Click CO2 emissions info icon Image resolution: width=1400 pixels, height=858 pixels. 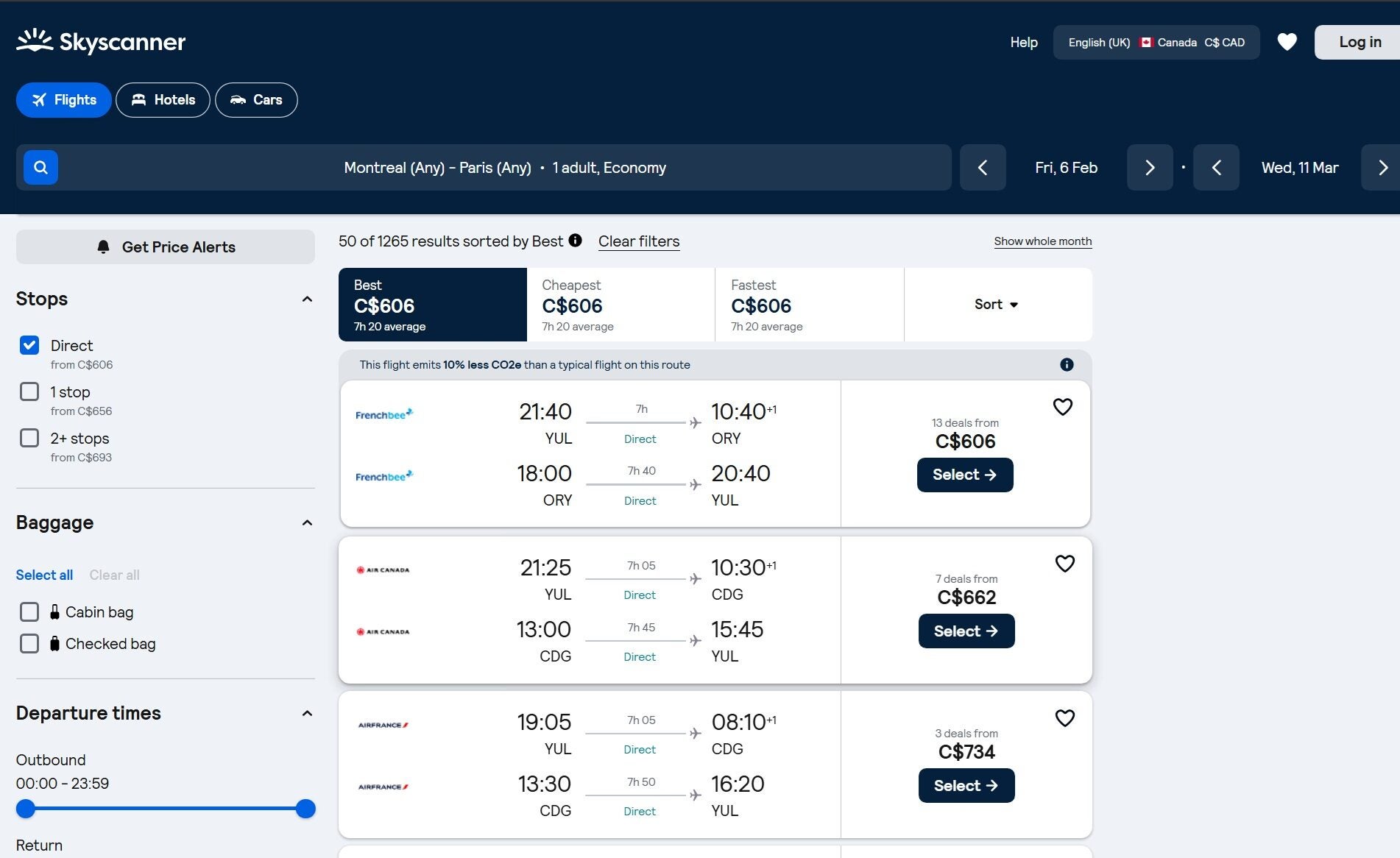1067,365
